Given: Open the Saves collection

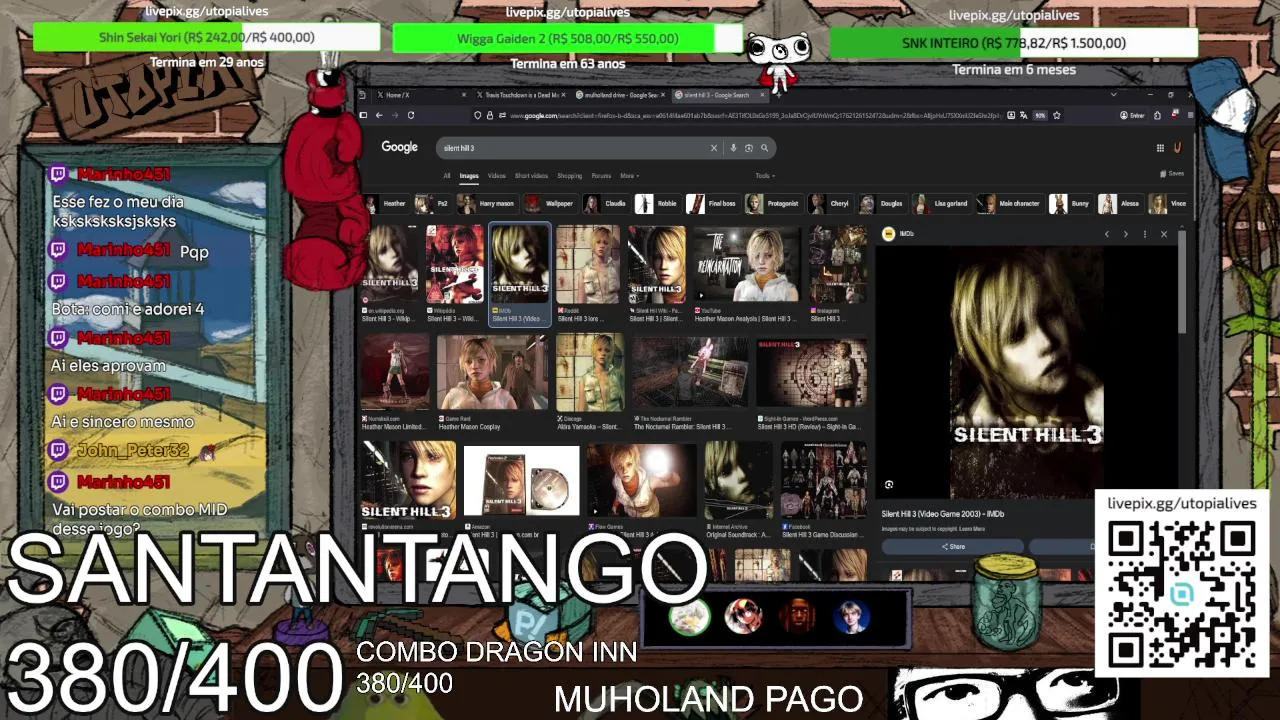Looking at the screenshot, I should coord(1171,173).
